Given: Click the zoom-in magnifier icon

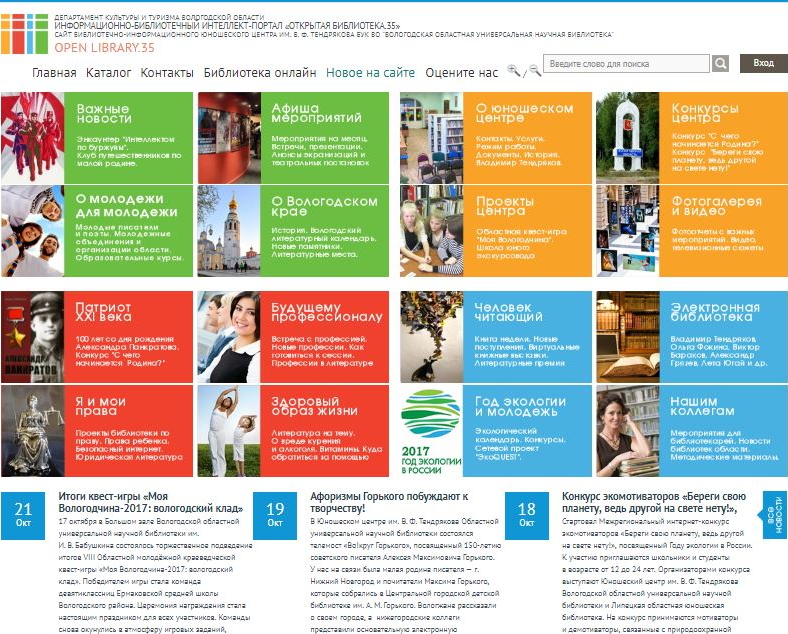Looking at the screenshot, I should tap(514, 70).
